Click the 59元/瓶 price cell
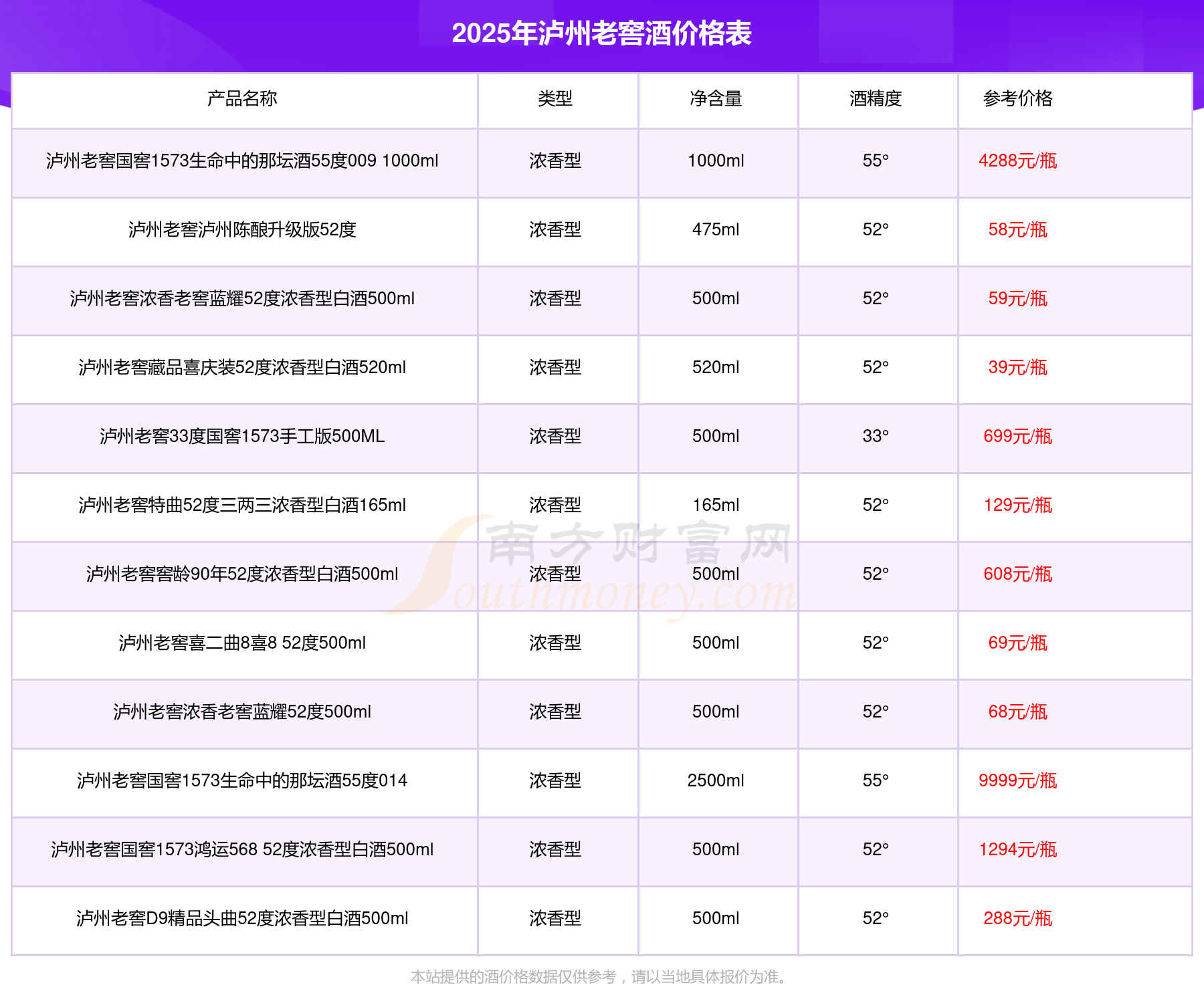The height and width of the screenshot is (987, 1204). click(x=1017, y=299)
